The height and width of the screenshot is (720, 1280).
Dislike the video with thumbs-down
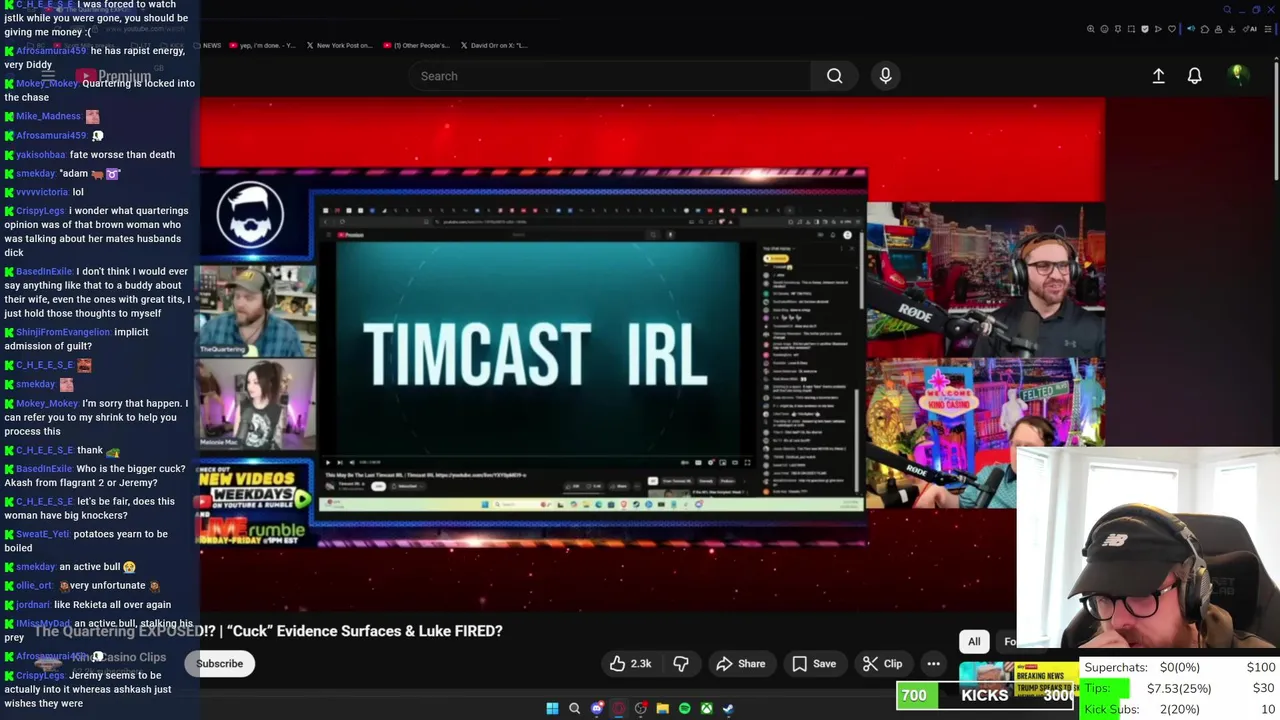pyautogui.click(x=681, y=664)
